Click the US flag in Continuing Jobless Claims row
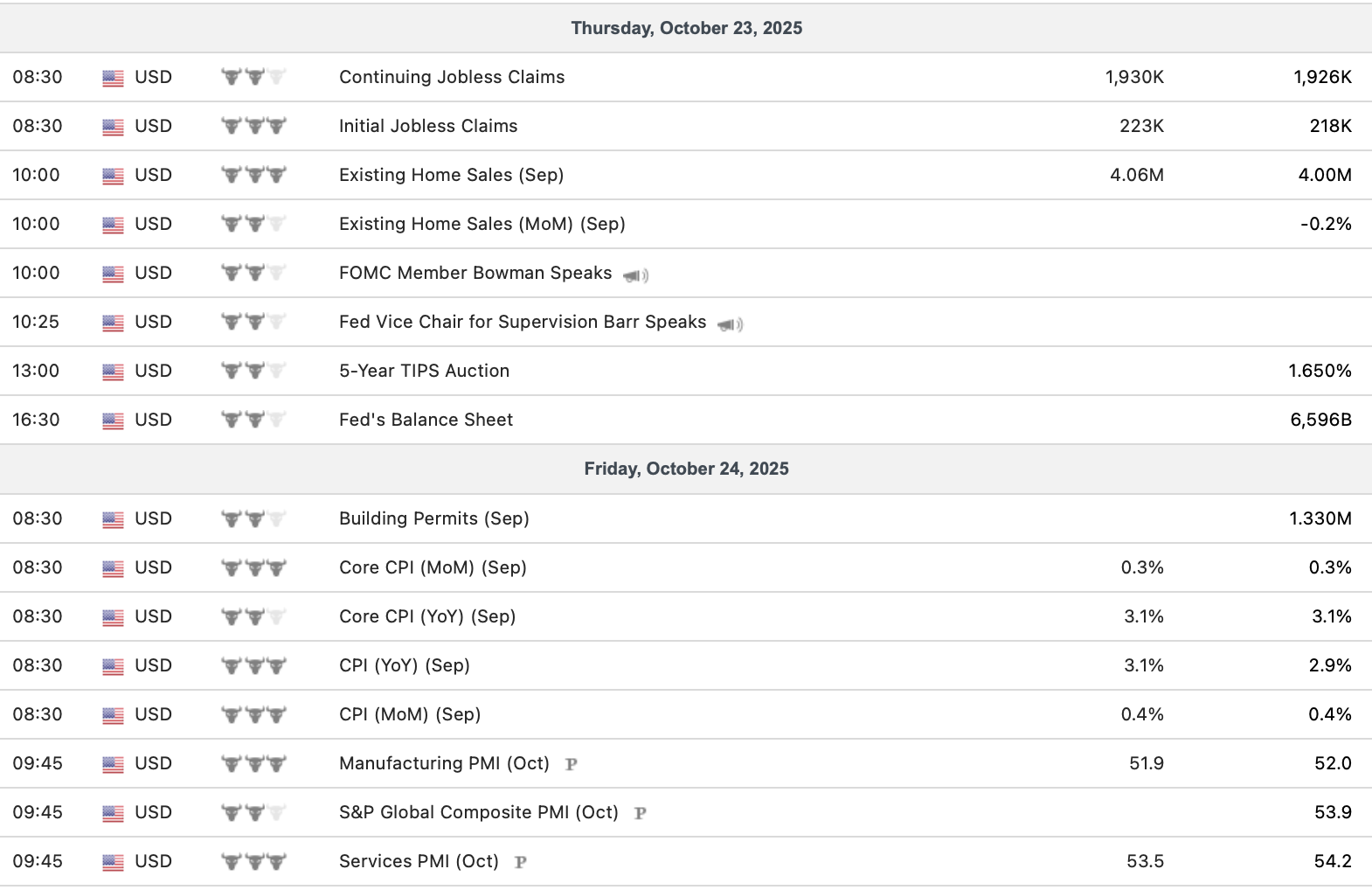Viewport: 1372px width, 890px height. coord(113,78)
